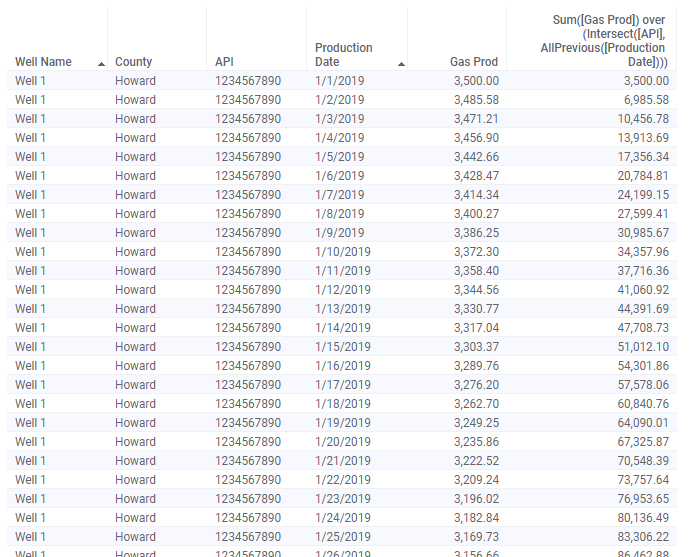Click Gas Prod value 3,372.30
The image size is (691, 557).
476,251
